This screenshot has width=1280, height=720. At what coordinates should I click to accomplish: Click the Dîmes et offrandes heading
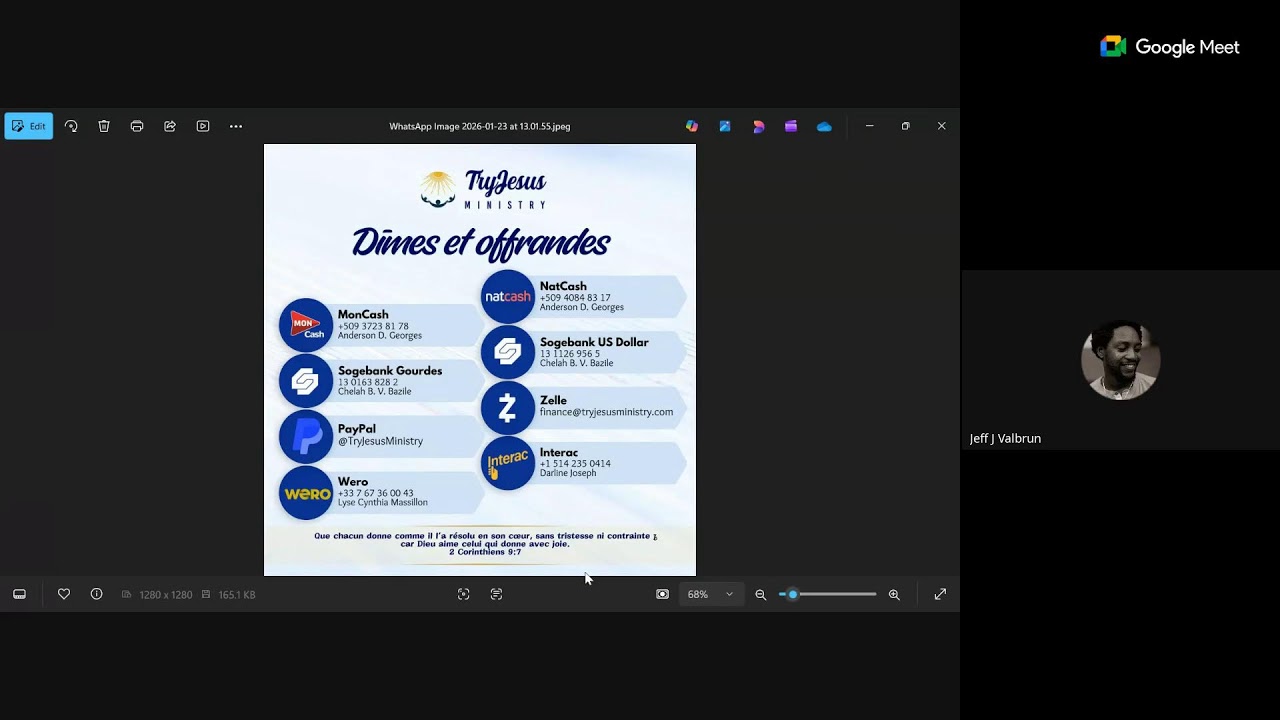click(x=481, y=243)
